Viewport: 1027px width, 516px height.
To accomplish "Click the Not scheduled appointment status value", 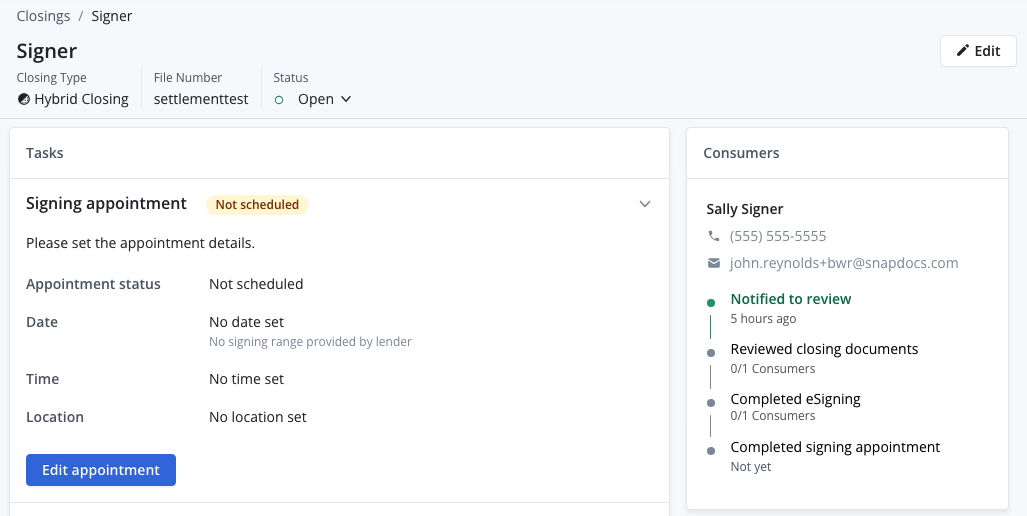I will tap(256, 284).
